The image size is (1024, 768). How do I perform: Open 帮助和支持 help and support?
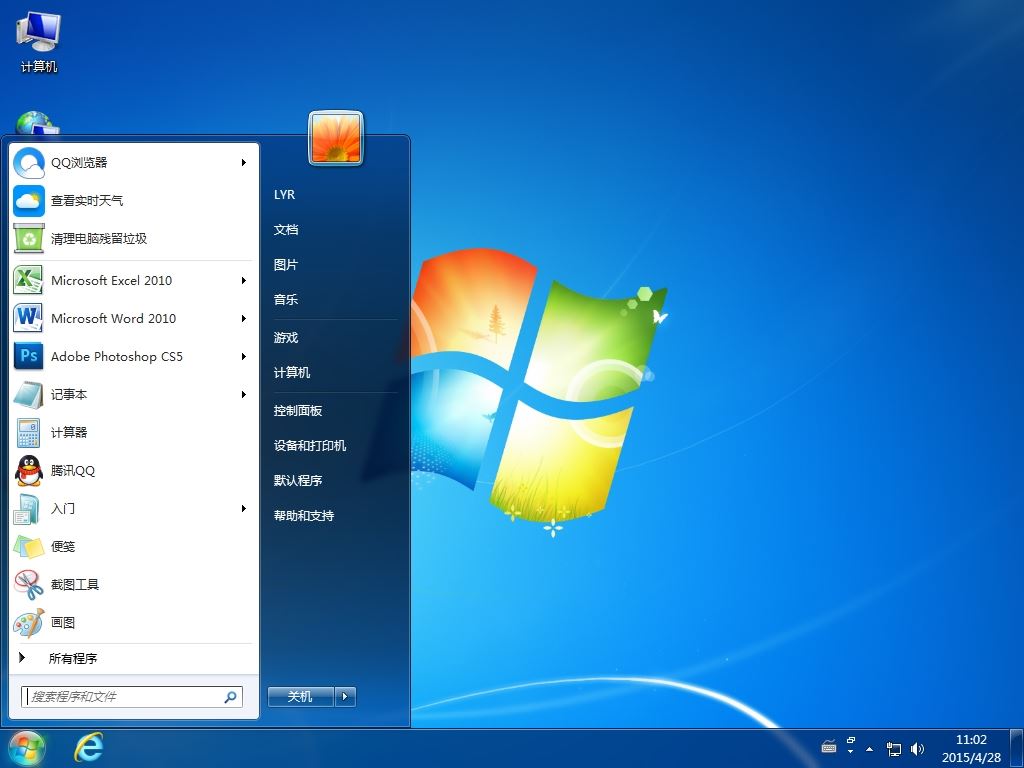(x=304, y=516)
